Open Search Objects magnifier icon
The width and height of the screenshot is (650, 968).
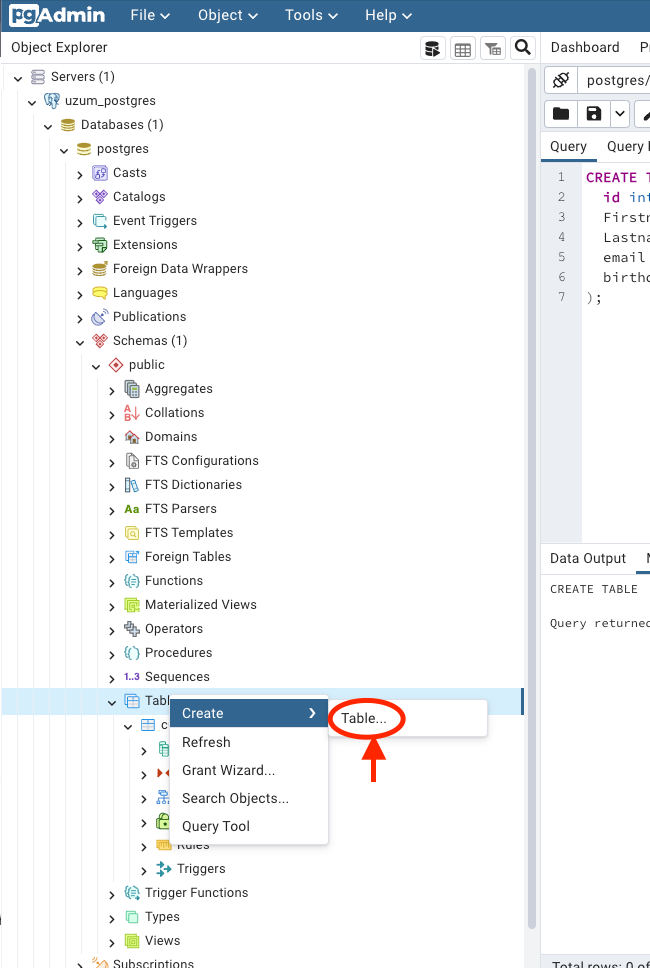pos(522,48)
